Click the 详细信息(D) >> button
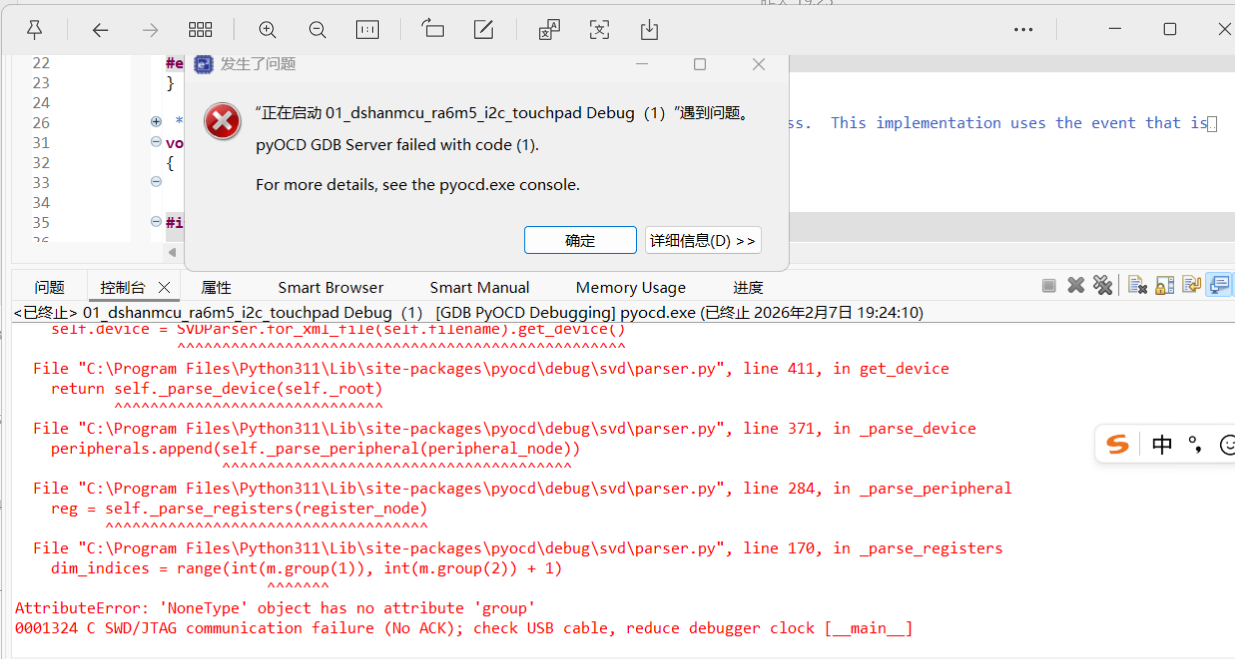 pyautogui.click(x=703, y=240)
